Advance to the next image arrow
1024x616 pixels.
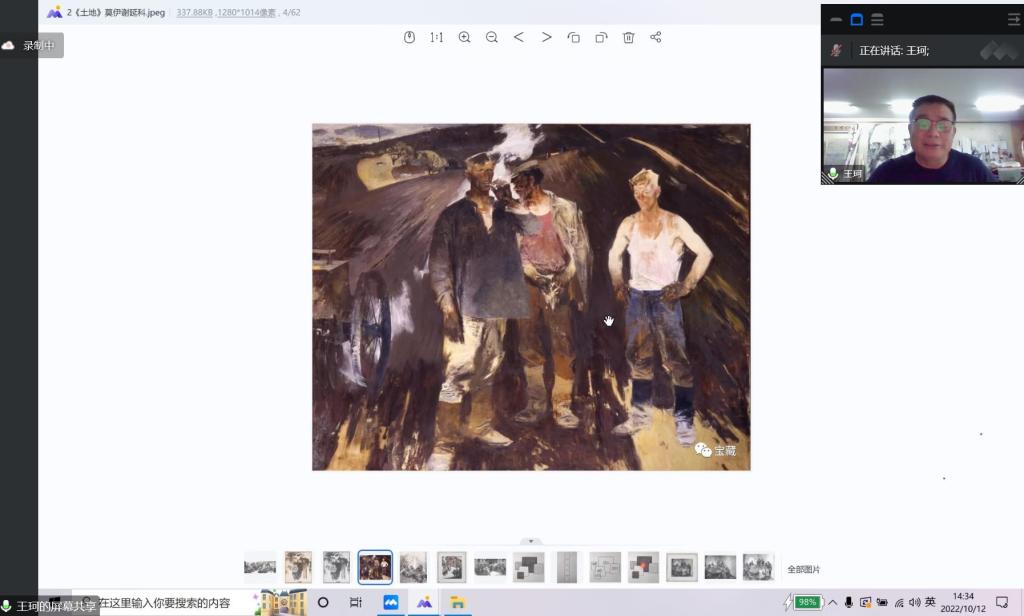pos(546,37)
